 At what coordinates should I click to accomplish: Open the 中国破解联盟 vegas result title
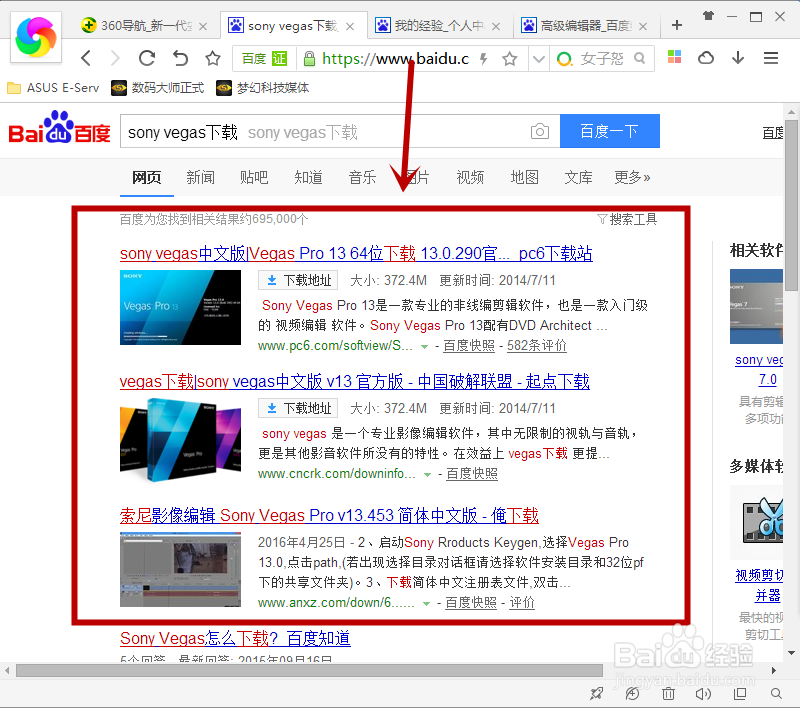pos(355,382)
